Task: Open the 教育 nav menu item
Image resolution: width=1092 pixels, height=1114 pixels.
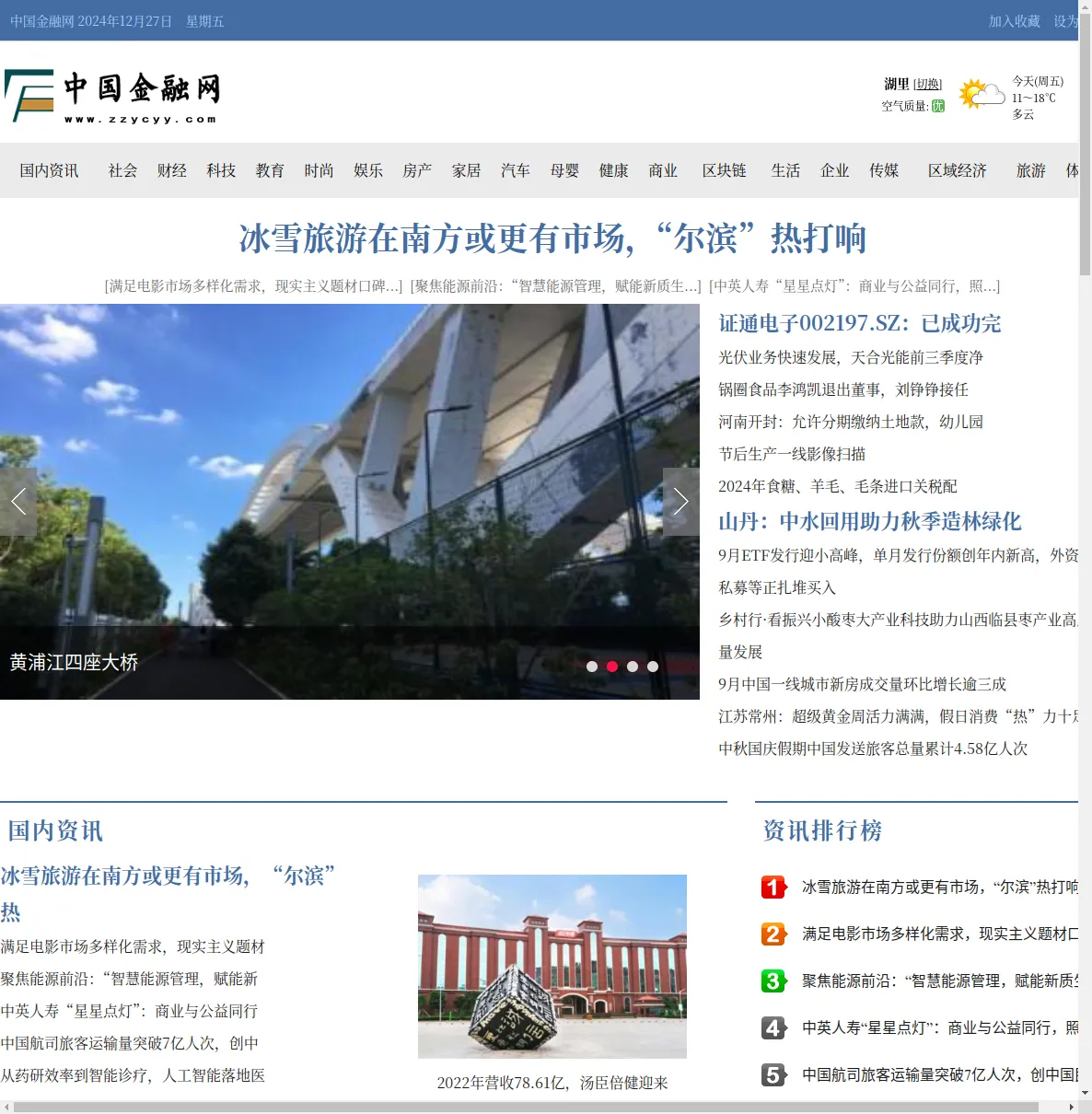Action: pyautogui.click(x=270, y=170)
